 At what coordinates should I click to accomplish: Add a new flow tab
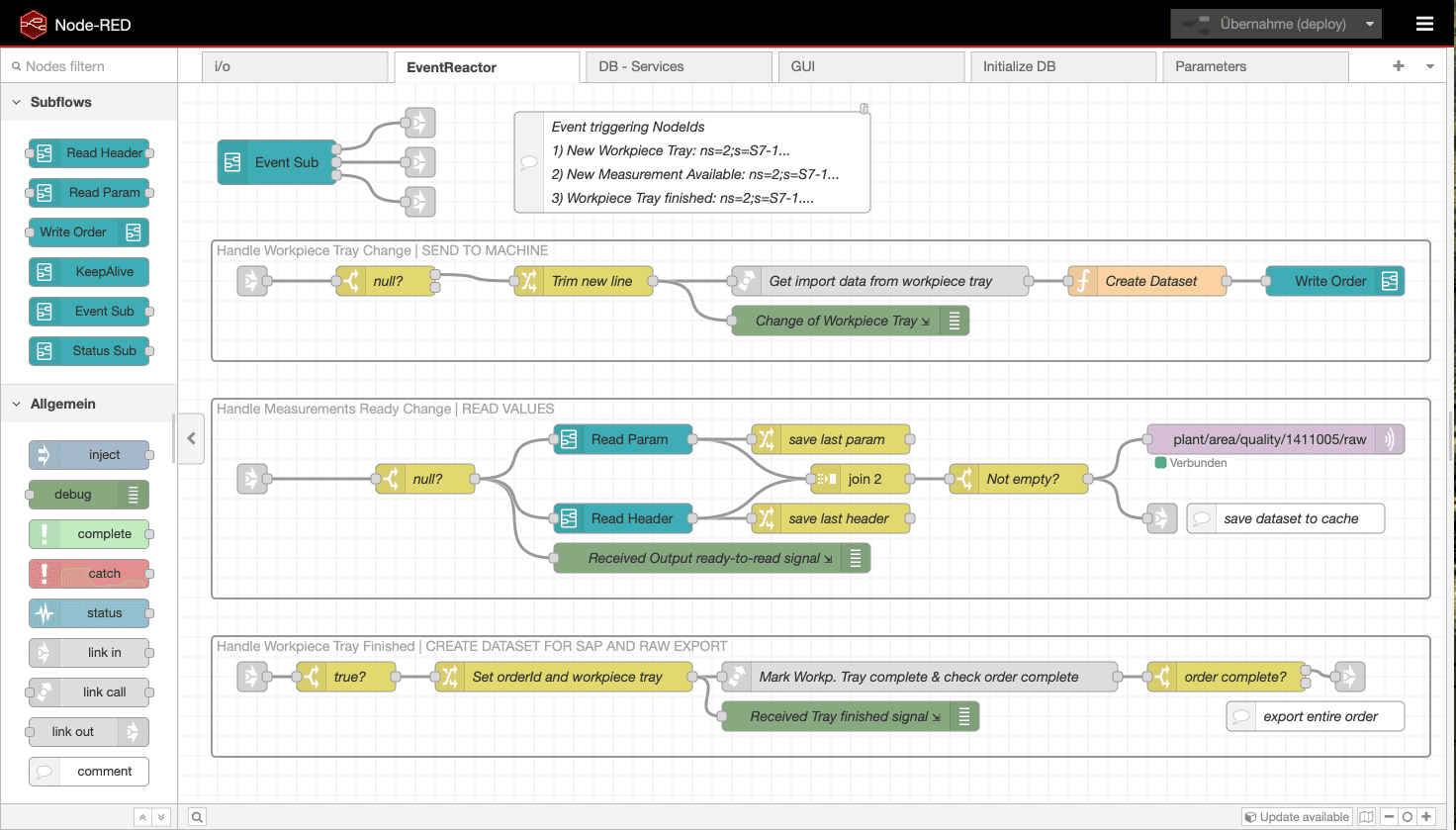1398,65
